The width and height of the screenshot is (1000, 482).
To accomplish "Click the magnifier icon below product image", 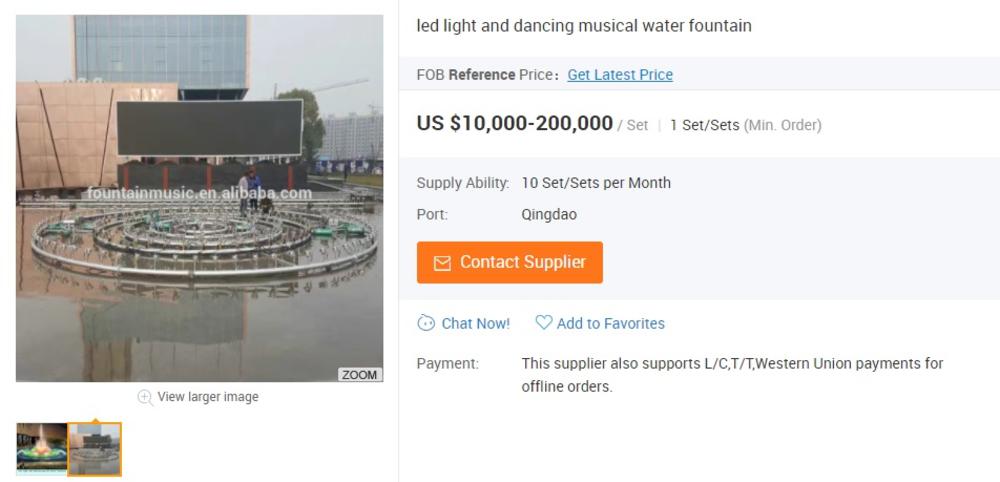I will coord(145,397).
